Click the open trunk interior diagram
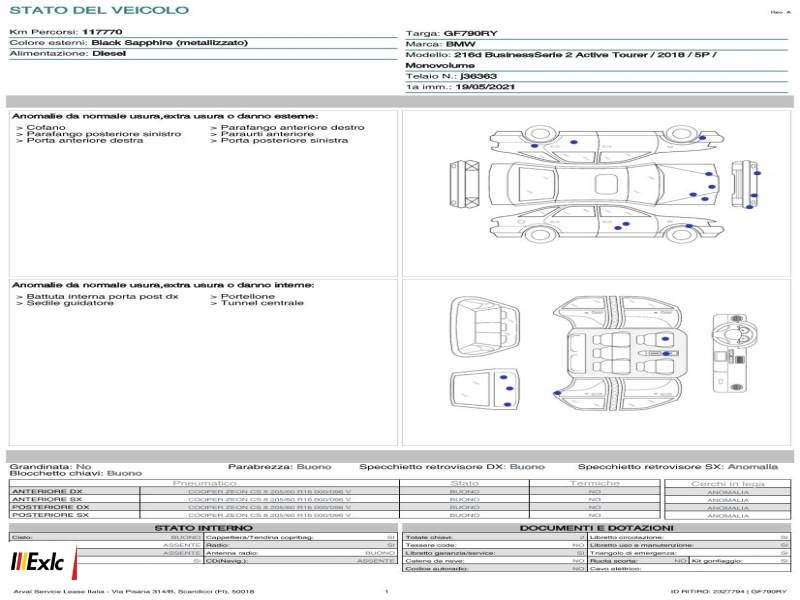The width and height of the screenshot is (800, 600). [485, 326]
